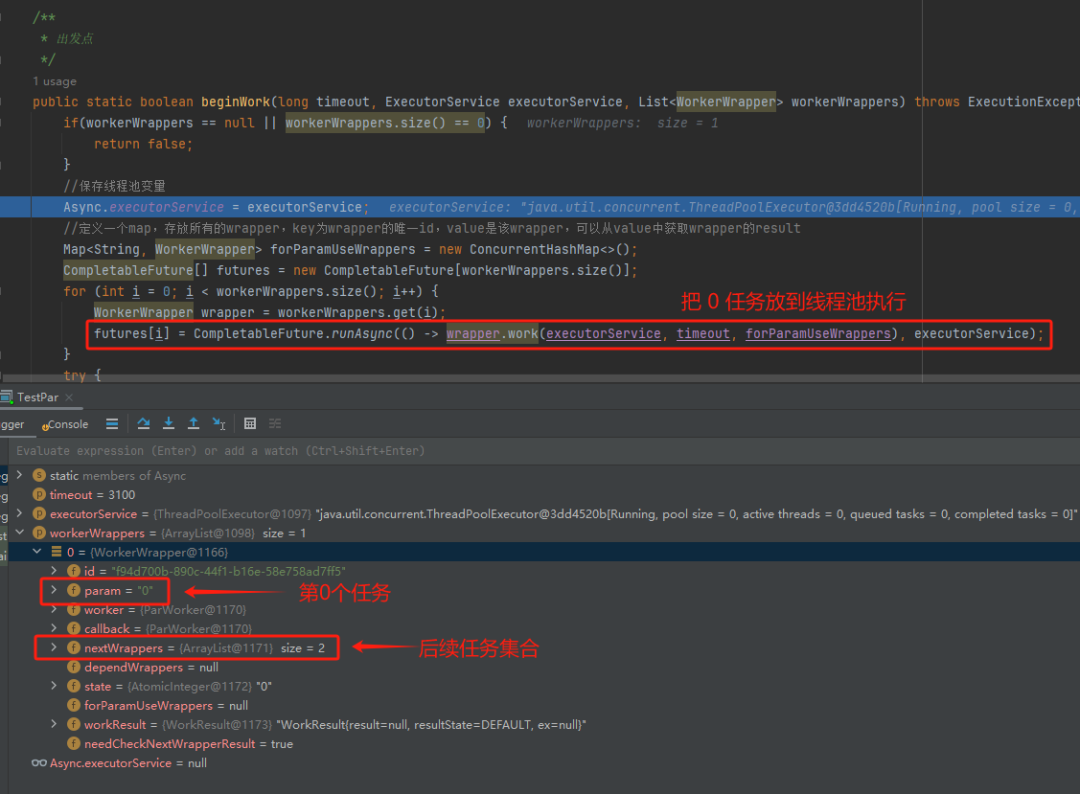Focus the Evaluate expression input field
This screenshot has height=794, width=1080.
pyautogui.click(x=544, y=451)
